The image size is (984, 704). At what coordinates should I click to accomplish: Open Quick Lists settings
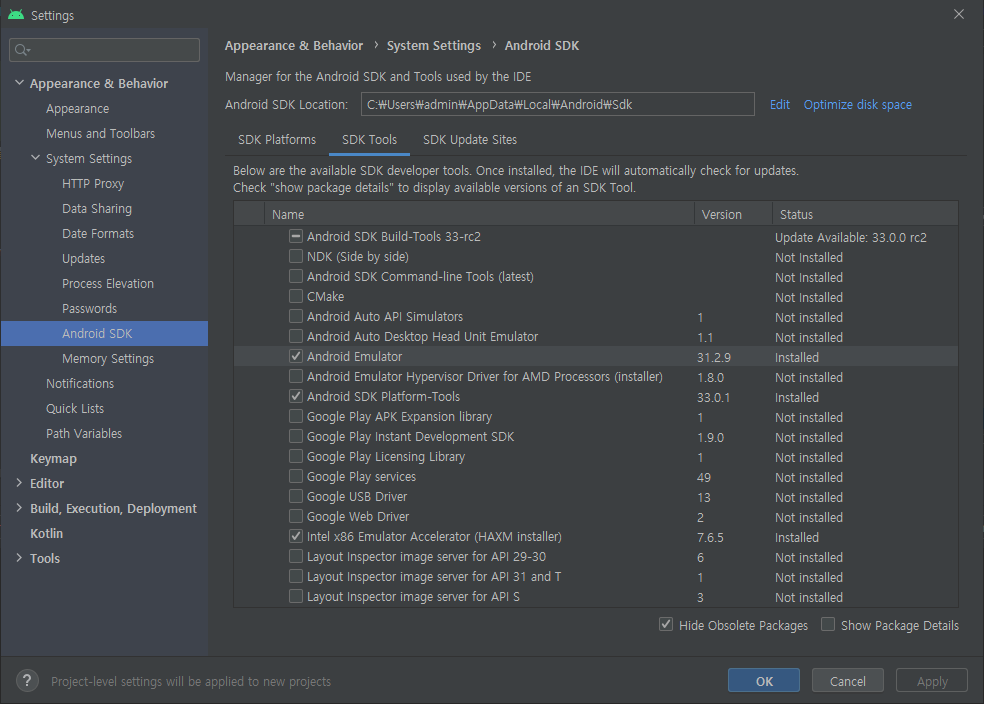click(x=75, y=408)
